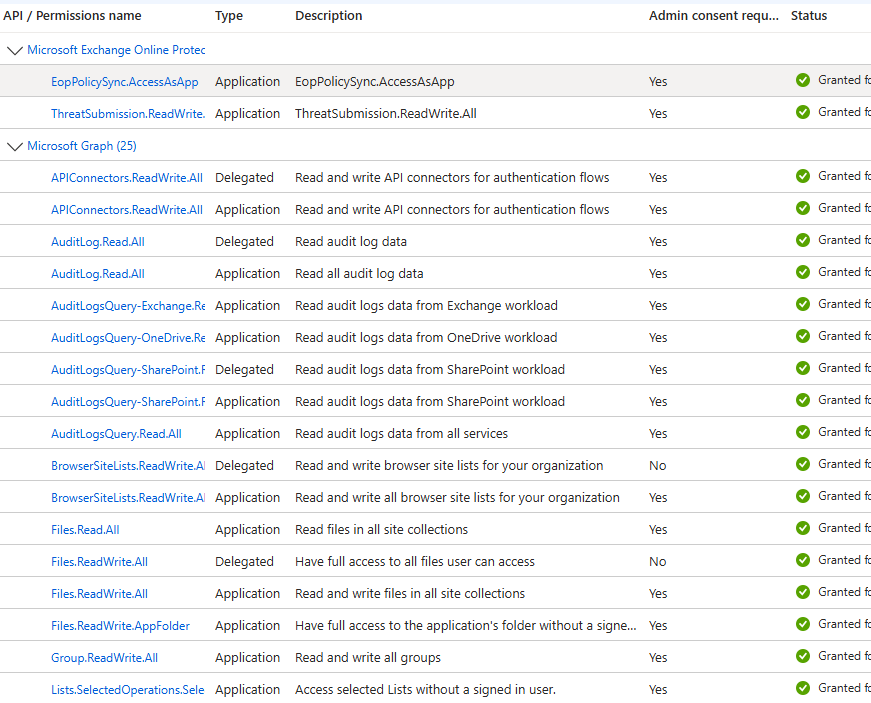
Task: Click the green checkmark for AuditLogsQuery-Exchange row
Action: (x=803, y=303)
